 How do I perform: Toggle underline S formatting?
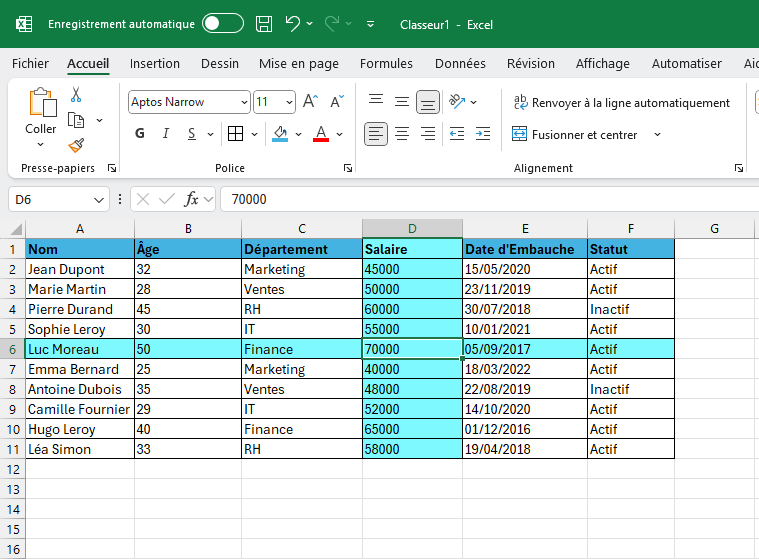[192, 134]
